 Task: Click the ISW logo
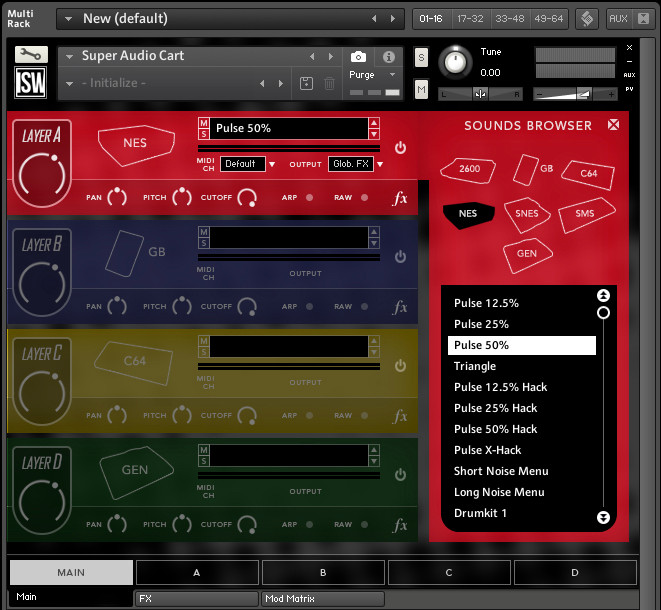coord(31,82)
